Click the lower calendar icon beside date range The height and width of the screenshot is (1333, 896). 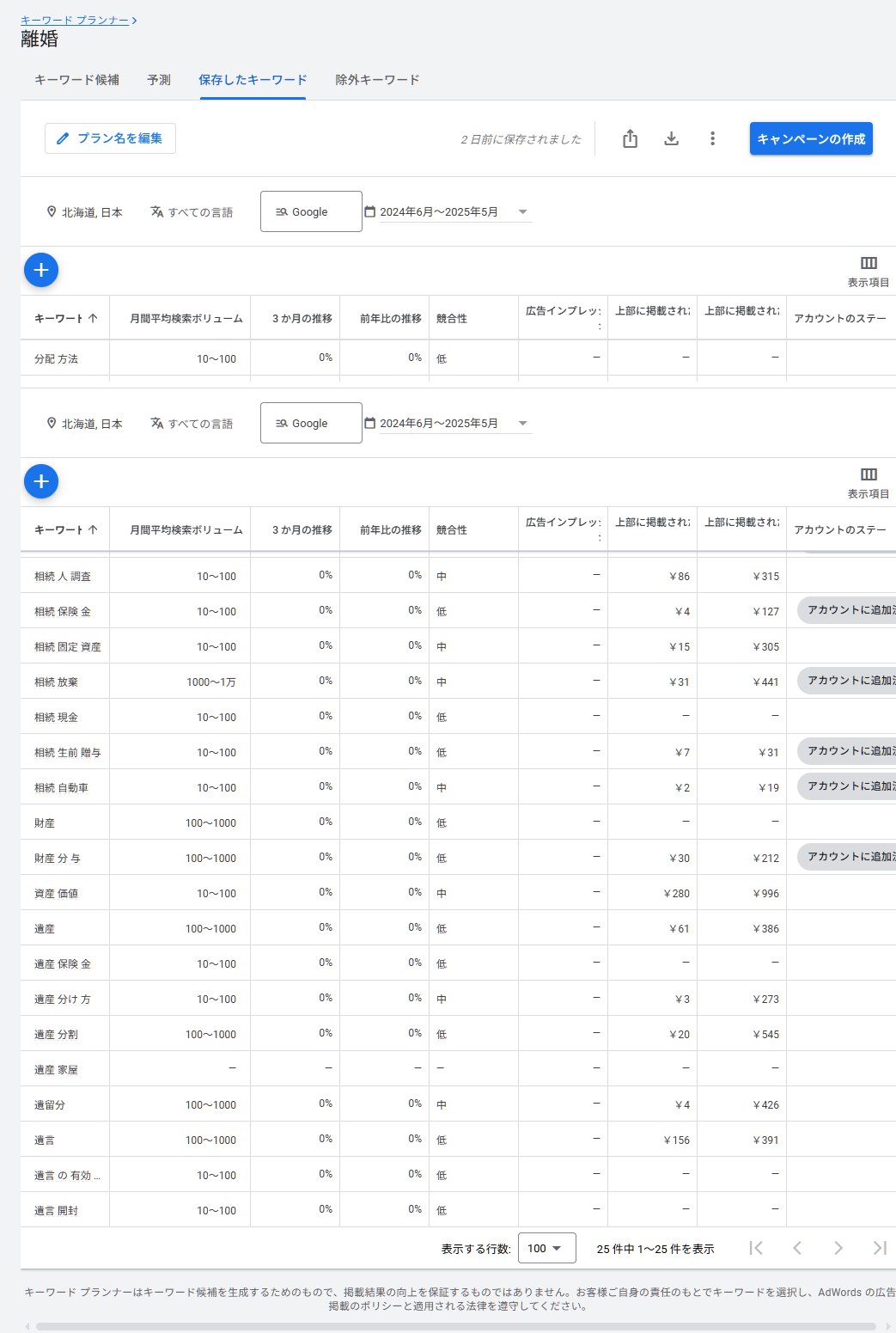370,423
